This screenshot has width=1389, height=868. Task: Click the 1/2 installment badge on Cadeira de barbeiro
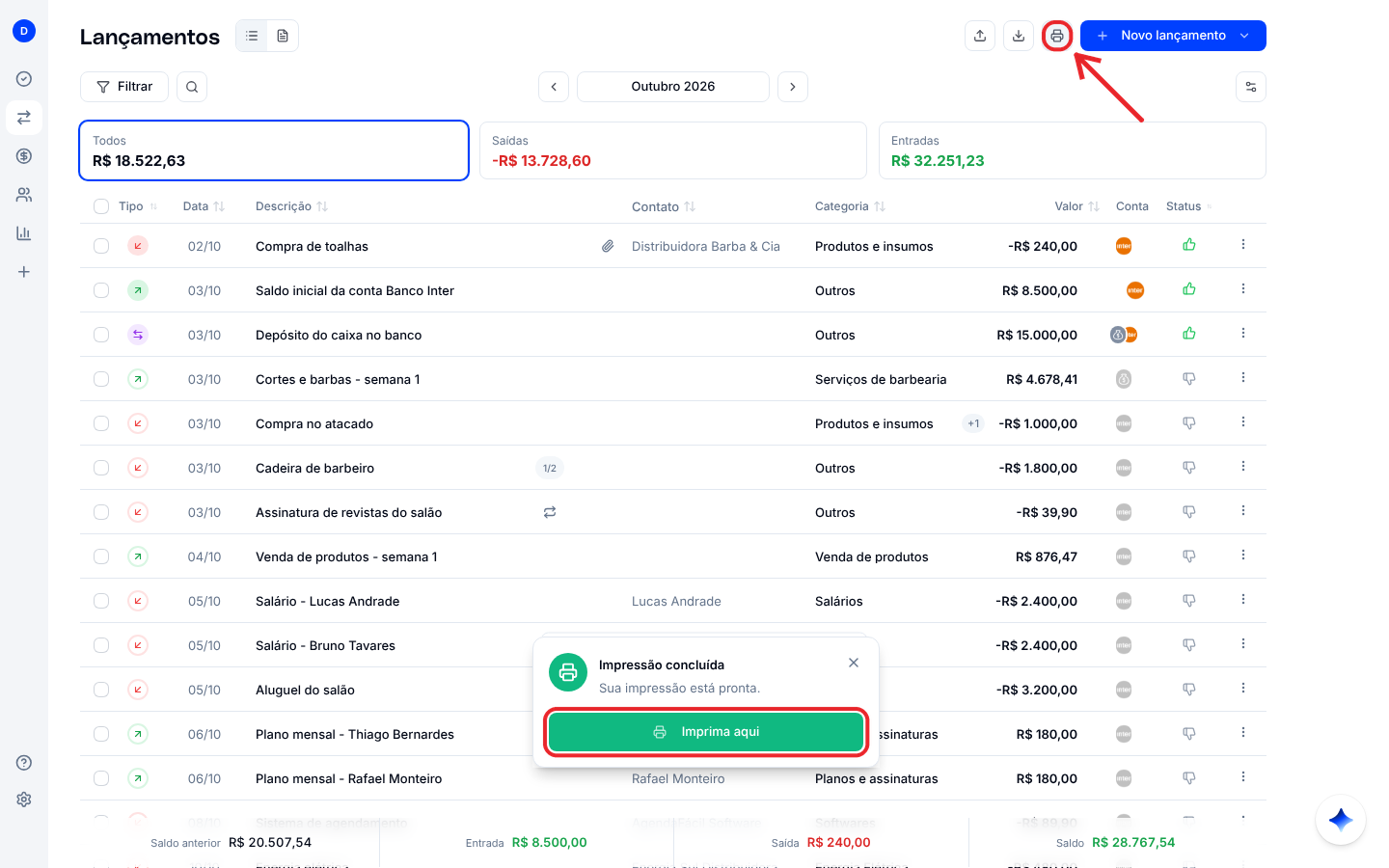pyautogui.click(x=550, y=468)
